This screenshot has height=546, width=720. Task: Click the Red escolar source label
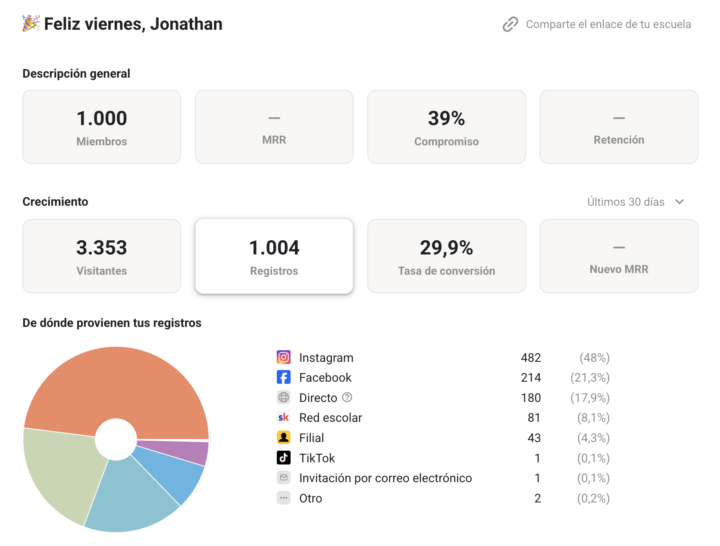pos(331,418)
